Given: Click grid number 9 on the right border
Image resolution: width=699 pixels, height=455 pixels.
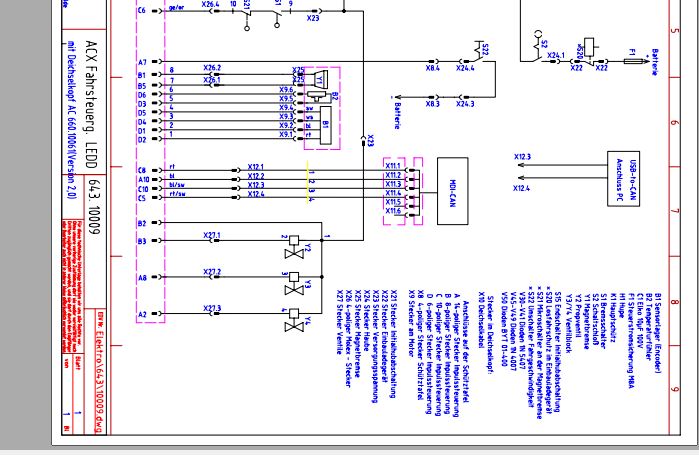Looking at the screenshot, I should coord(674,389).
